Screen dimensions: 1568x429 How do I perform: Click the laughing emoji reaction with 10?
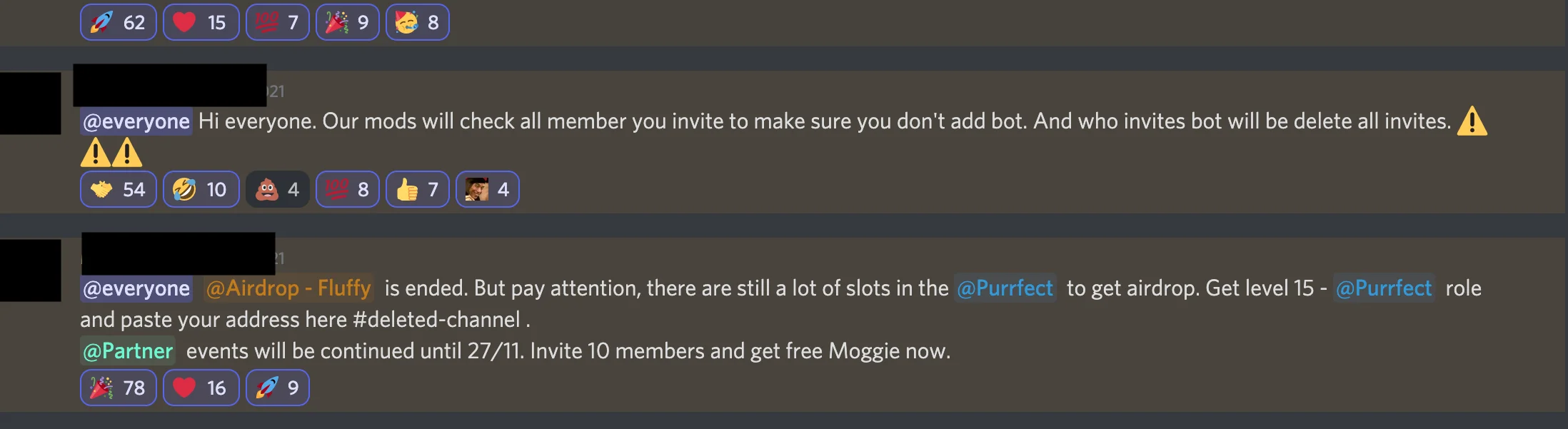[x=201, y=189]
